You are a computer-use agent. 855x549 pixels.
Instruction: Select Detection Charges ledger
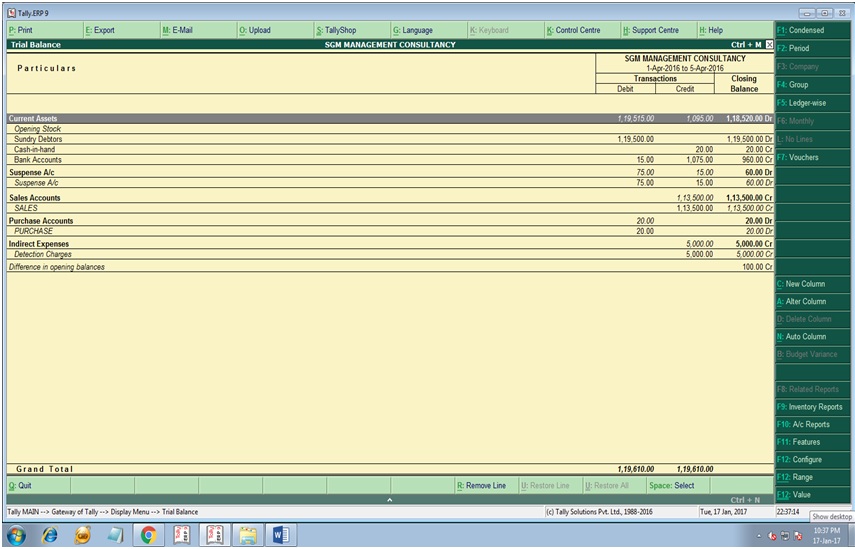click(x=390, y=254)
